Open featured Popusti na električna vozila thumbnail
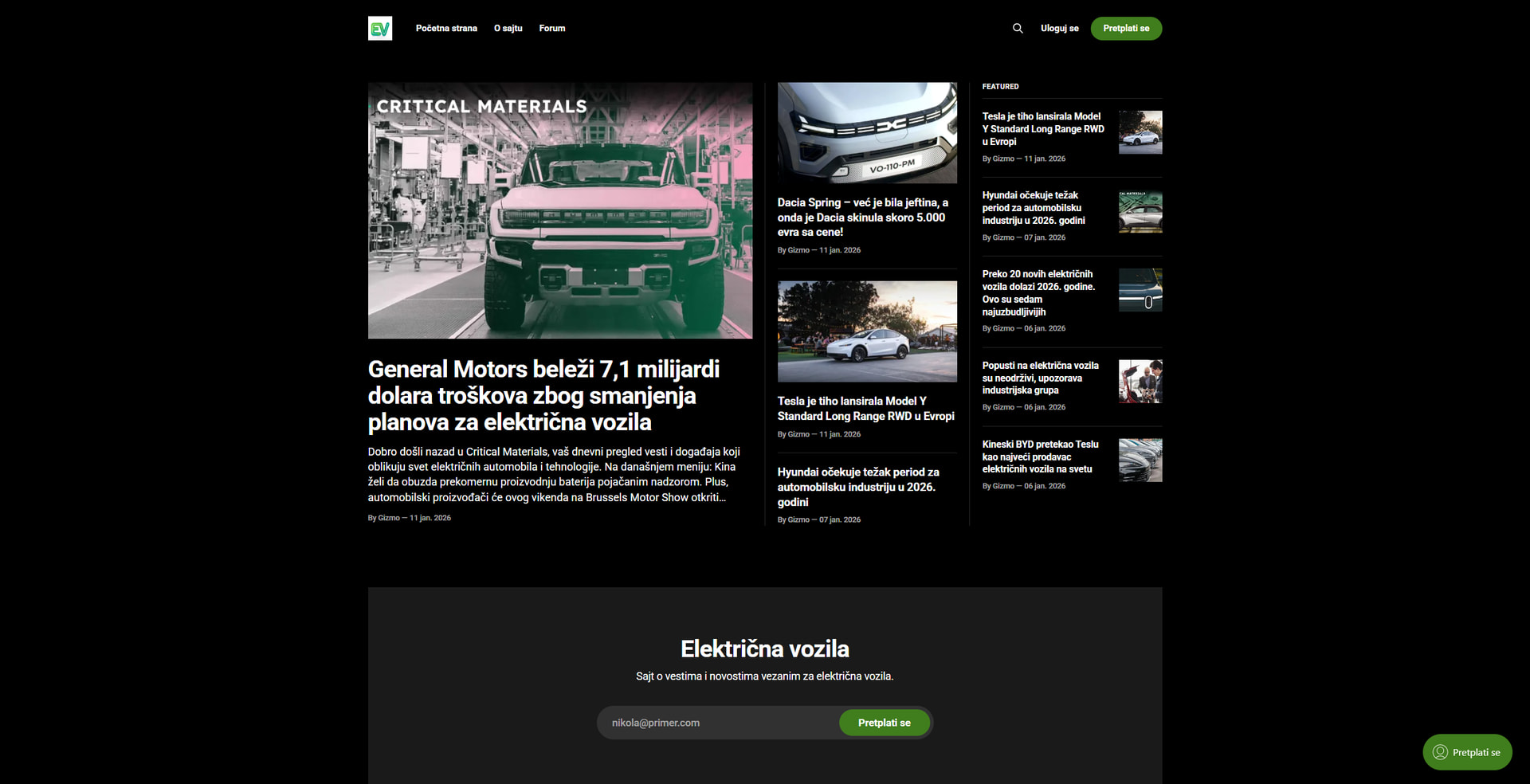The width and height of the screenshot is (1530, 784). point(1140,381)
